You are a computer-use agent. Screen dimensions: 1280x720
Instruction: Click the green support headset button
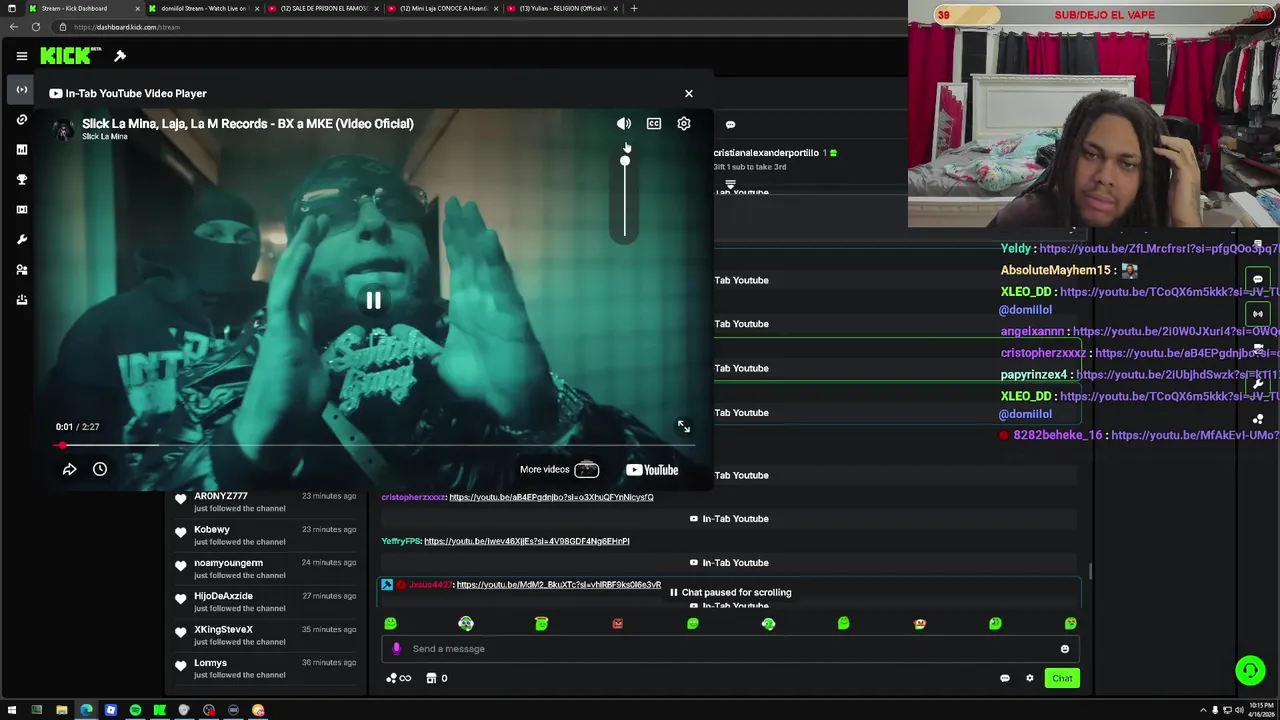pyautogui.click(x=1250, y=670)
